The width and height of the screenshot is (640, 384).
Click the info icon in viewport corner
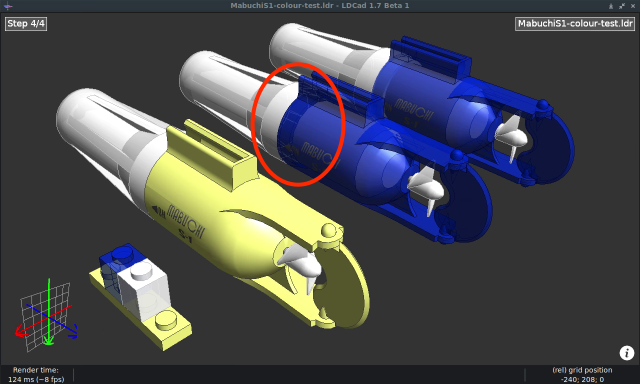627,353
